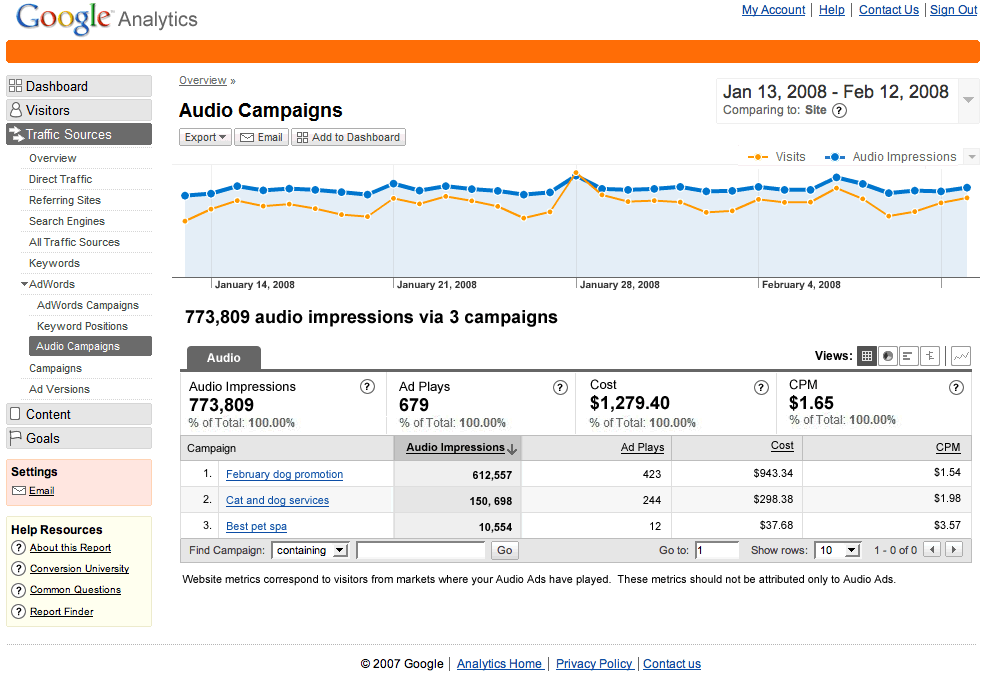
Task: Open the My Account link
Action: tap(774, 10)
